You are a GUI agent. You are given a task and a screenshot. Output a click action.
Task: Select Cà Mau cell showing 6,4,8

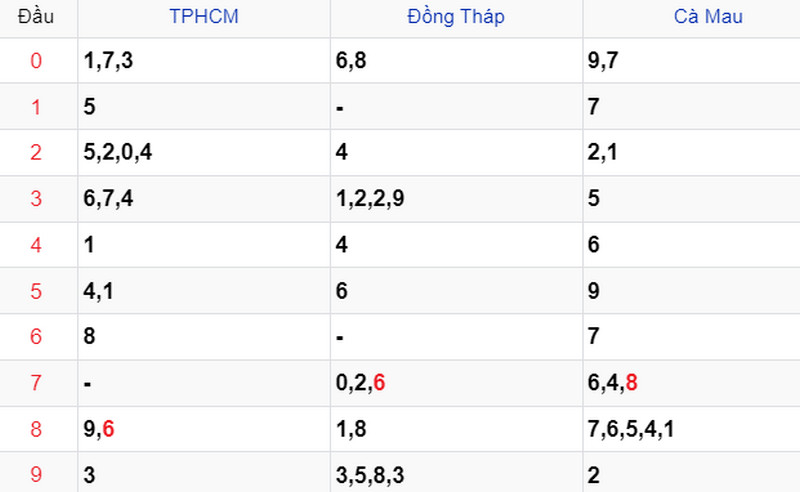(x=692, y=383)
